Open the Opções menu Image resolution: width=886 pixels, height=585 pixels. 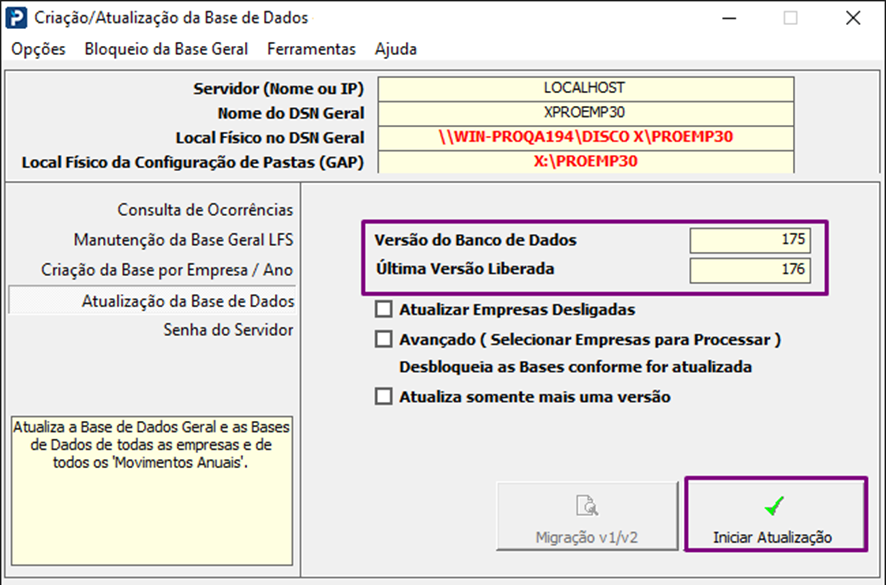(38, 49)
